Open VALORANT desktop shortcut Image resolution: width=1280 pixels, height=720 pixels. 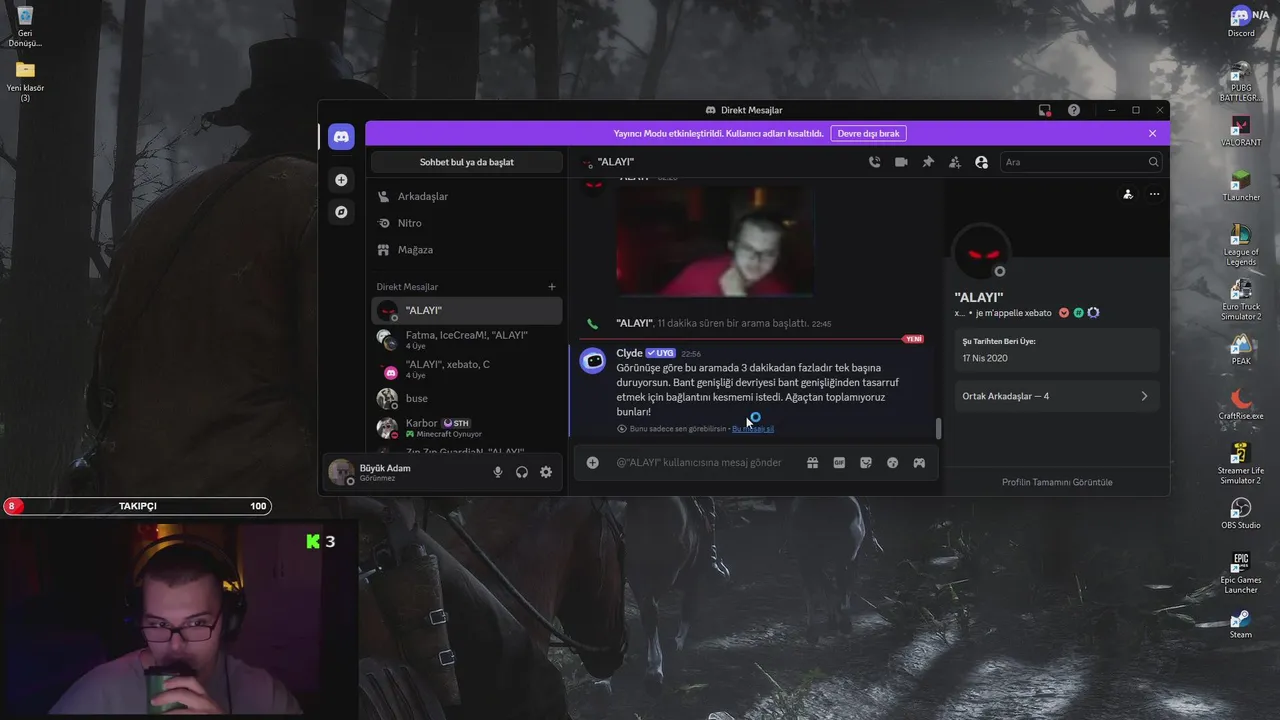pos(1241,131)
